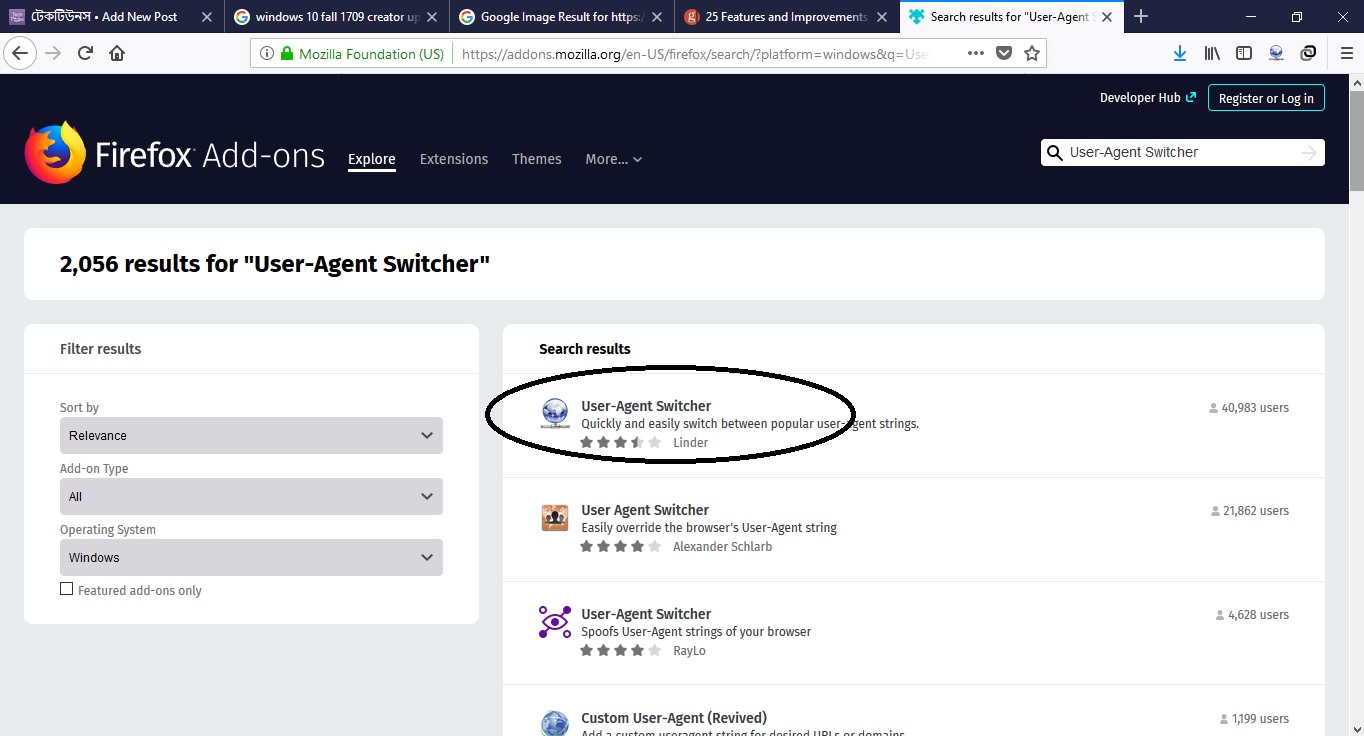Viewport: 1364px width, 736px height.
Task: Click the star rating for Linder's add-on
Action: coord(620,442)
